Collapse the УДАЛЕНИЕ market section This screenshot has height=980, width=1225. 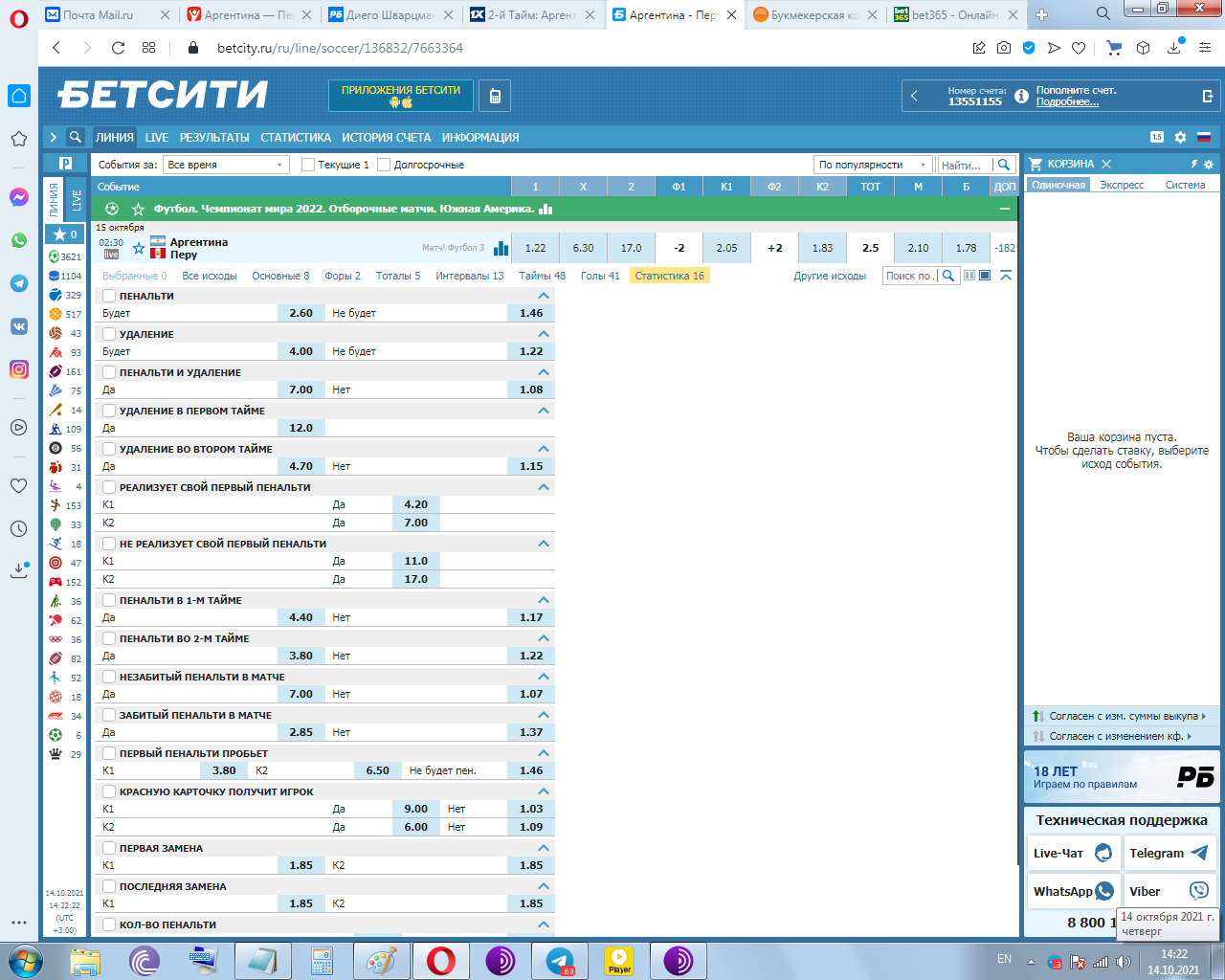pos(544,334)
